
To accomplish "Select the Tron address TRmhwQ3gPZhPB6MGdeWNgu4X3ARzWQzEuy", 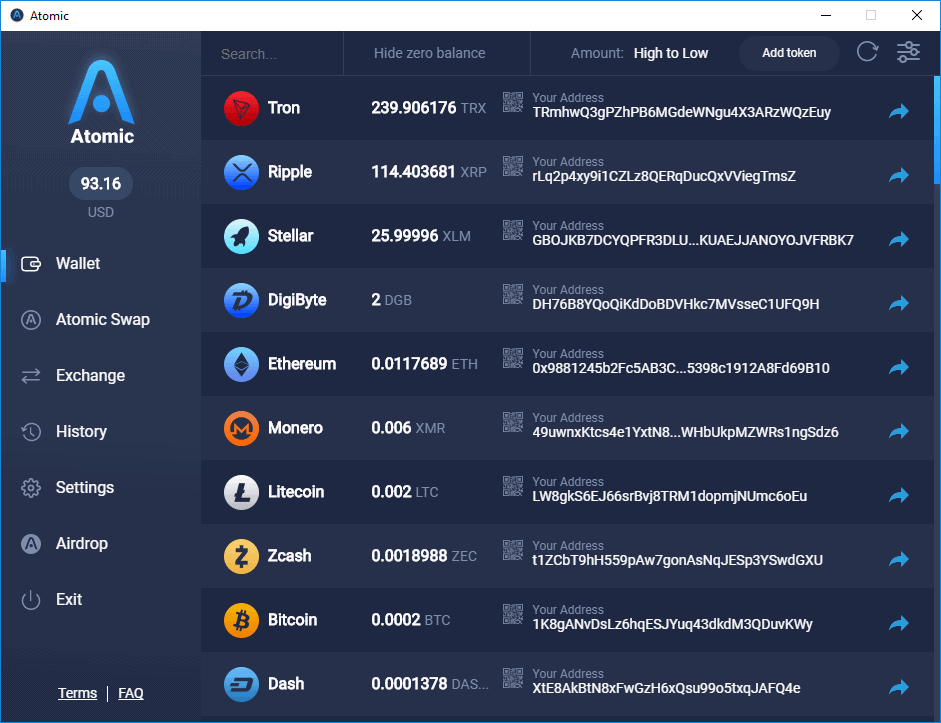I will (x=681, y=112).
